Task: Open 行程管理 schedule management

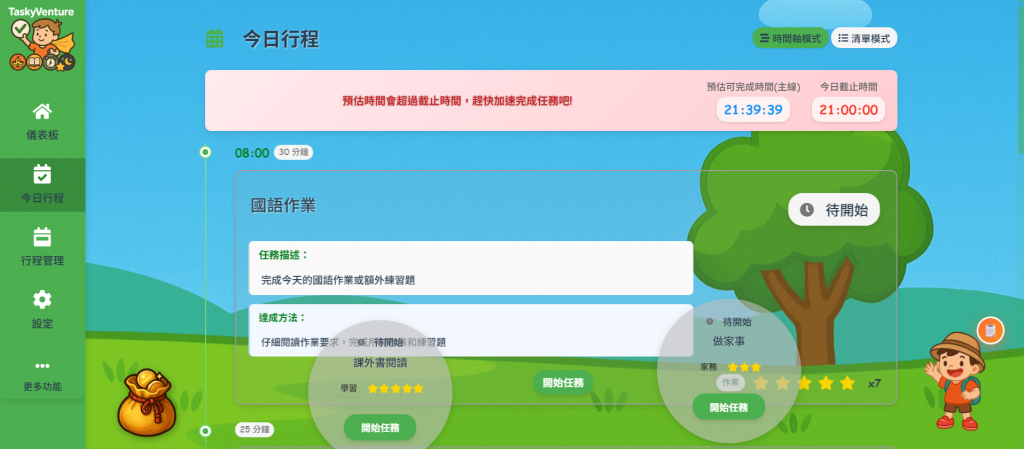Action: click(42, 247)
